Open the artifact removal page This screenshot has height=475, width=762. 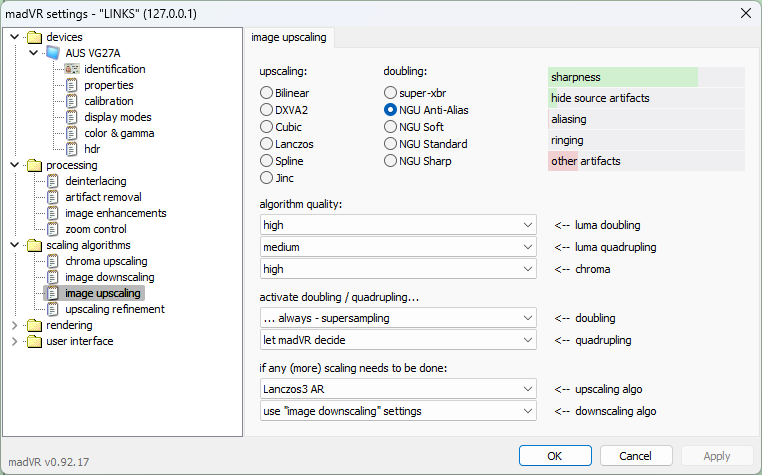click(x=104, y=197)
